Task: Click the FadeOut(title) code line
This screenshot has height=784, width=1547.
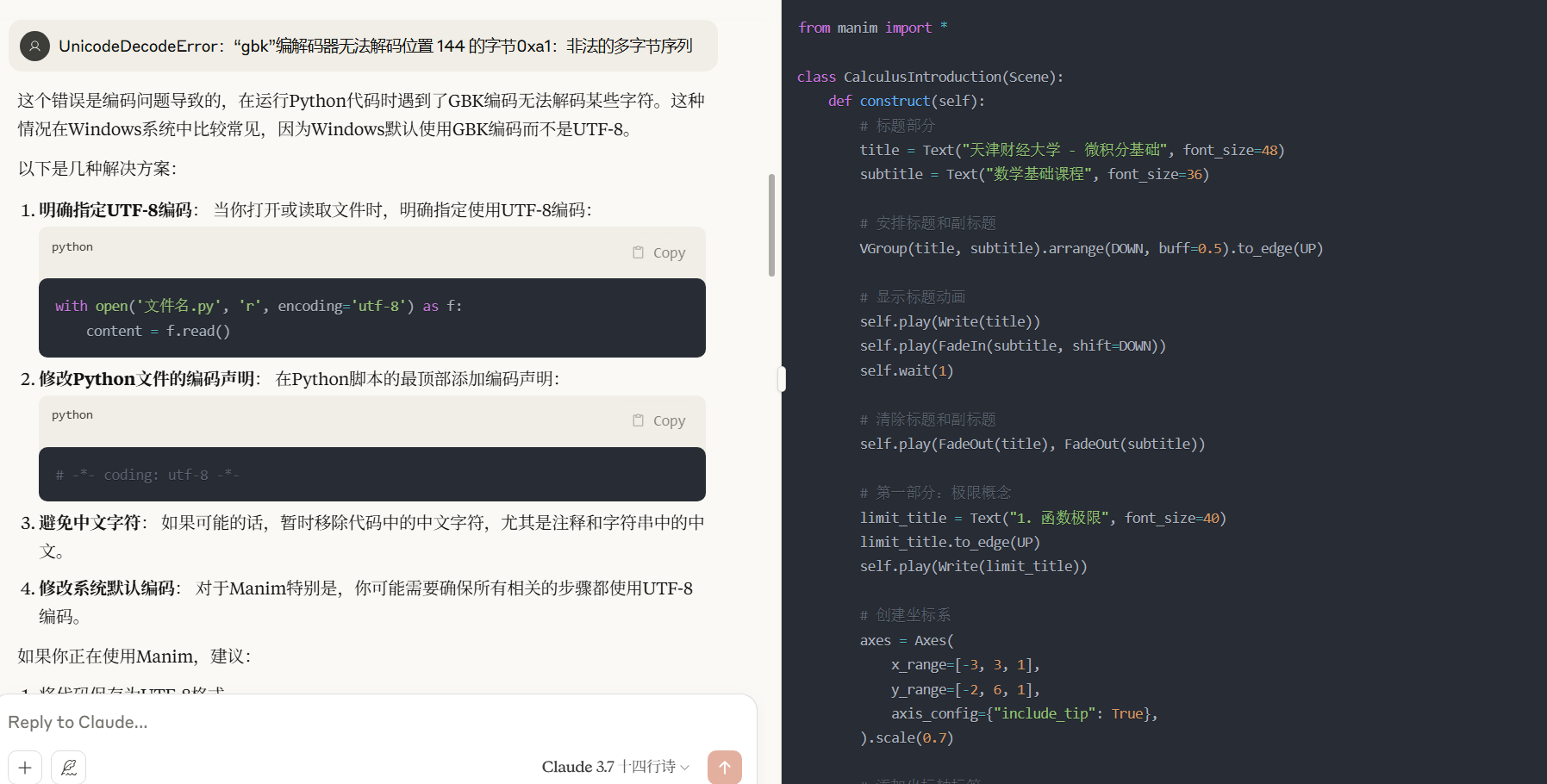Action: (x=1032, y=444)
